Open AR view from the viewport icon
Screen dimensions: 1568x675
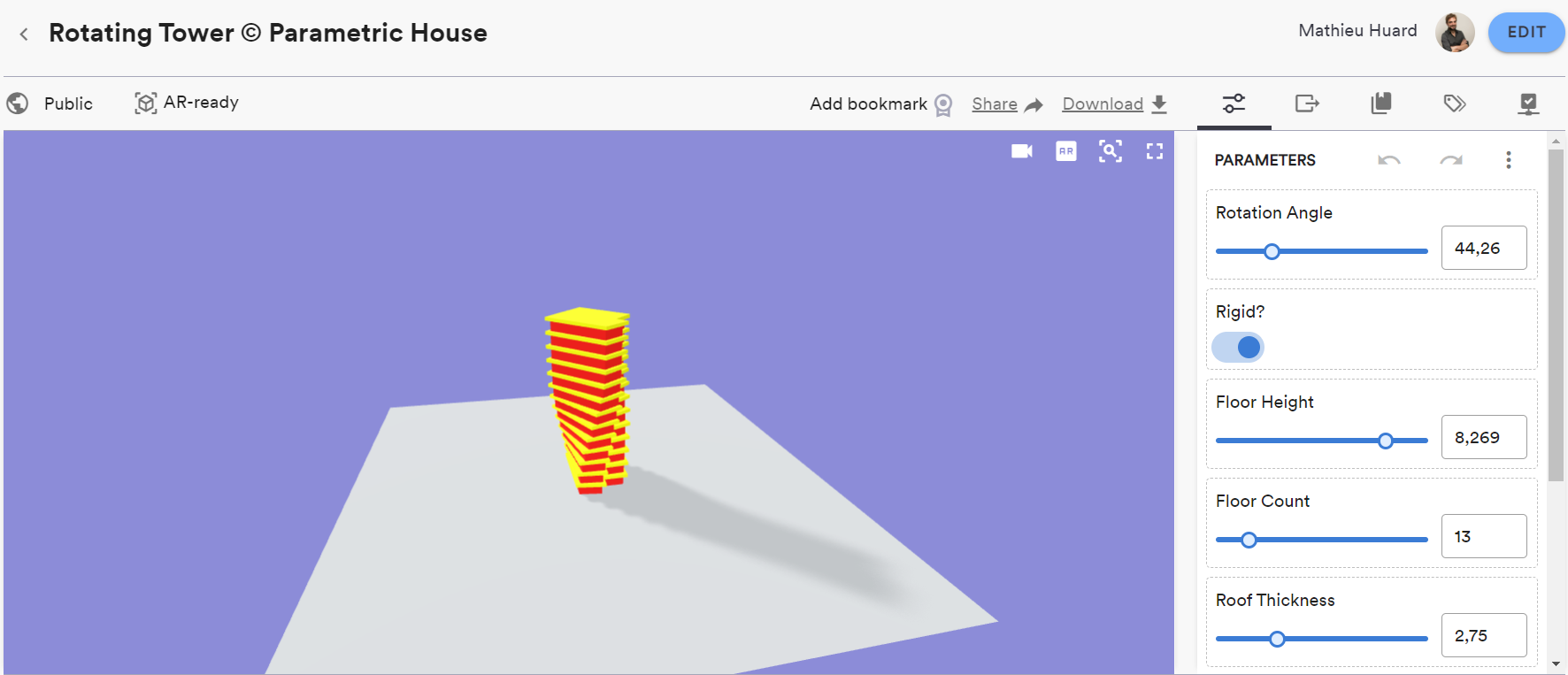point(1065,151)
